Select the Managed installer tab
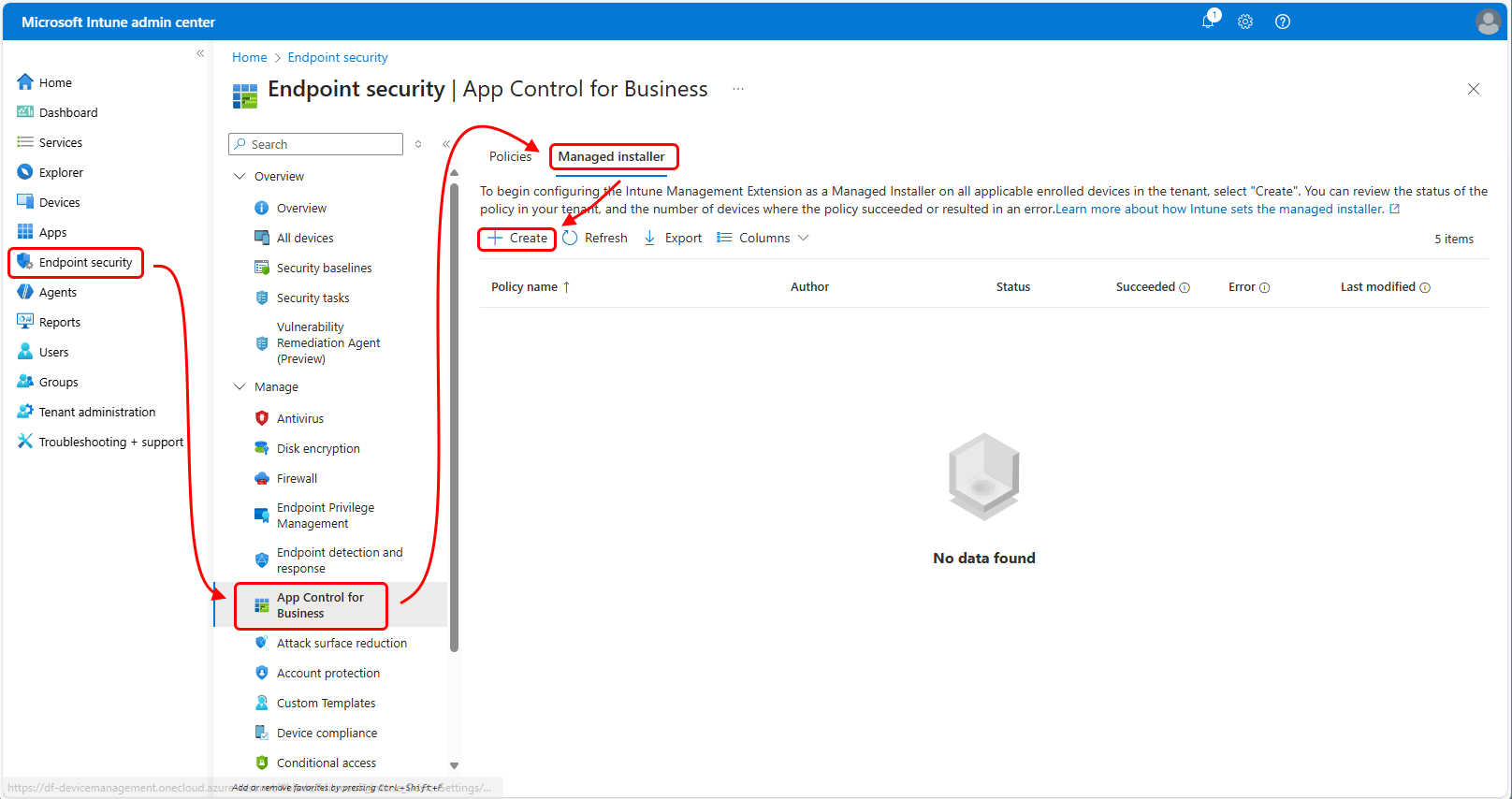This screenshot has width=1512, height=799. coord(612,157)
